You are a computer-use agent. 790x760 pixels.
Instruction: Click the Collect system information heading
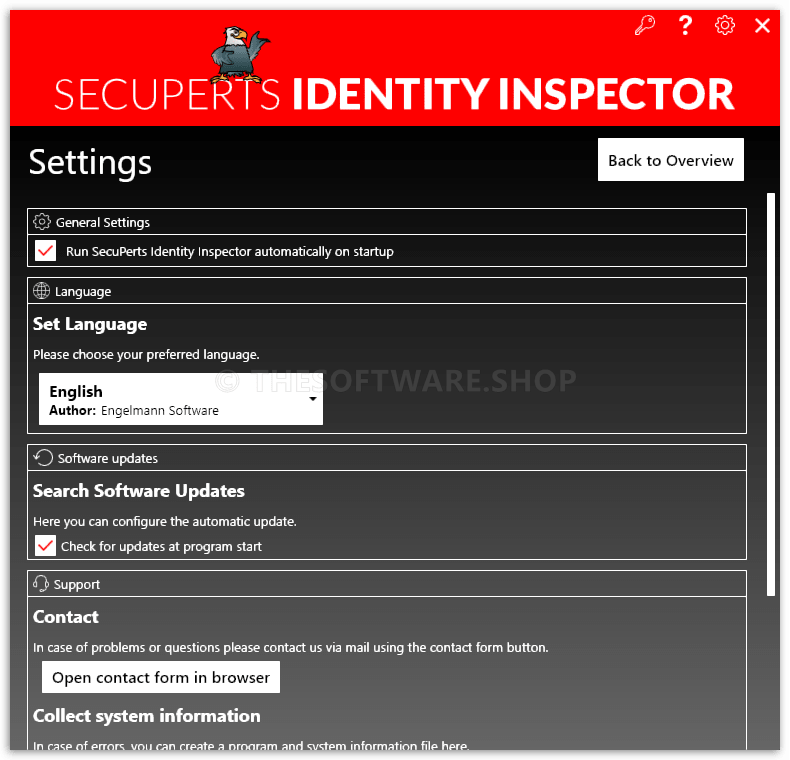pyautogui.click(x=147, y=716)
